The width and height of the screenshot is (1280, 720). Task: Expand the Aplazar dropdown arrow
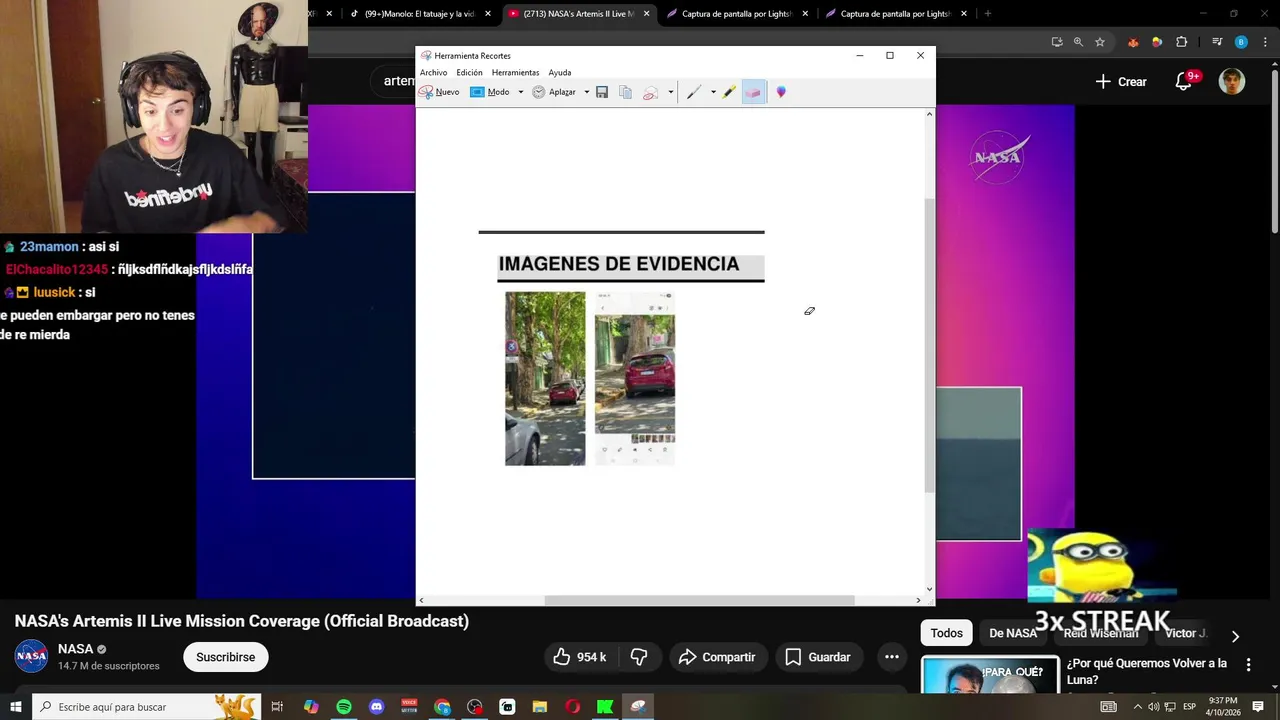[x=586, y=92]
